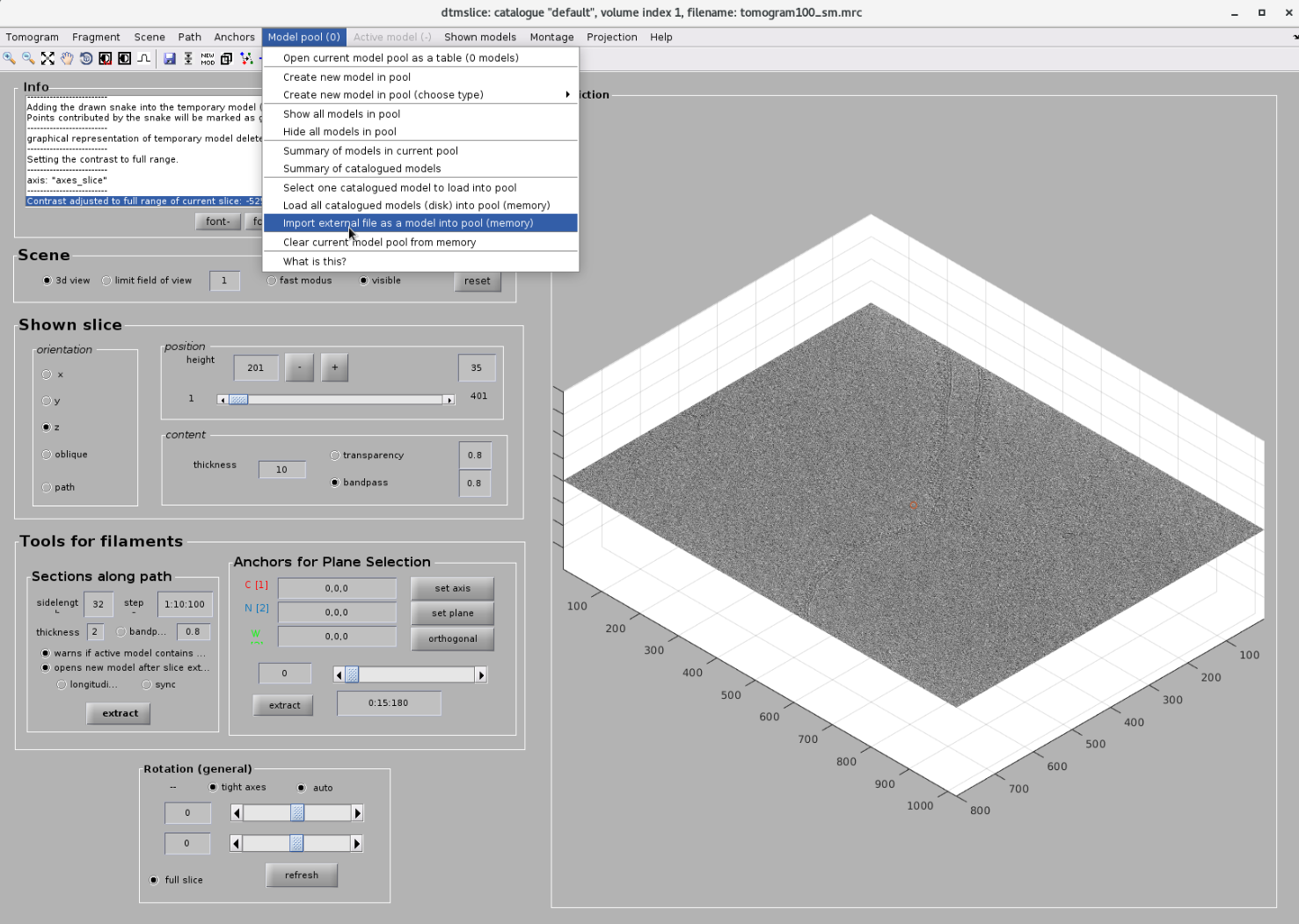Click the thickness field showing 10

tap(281, 469)
